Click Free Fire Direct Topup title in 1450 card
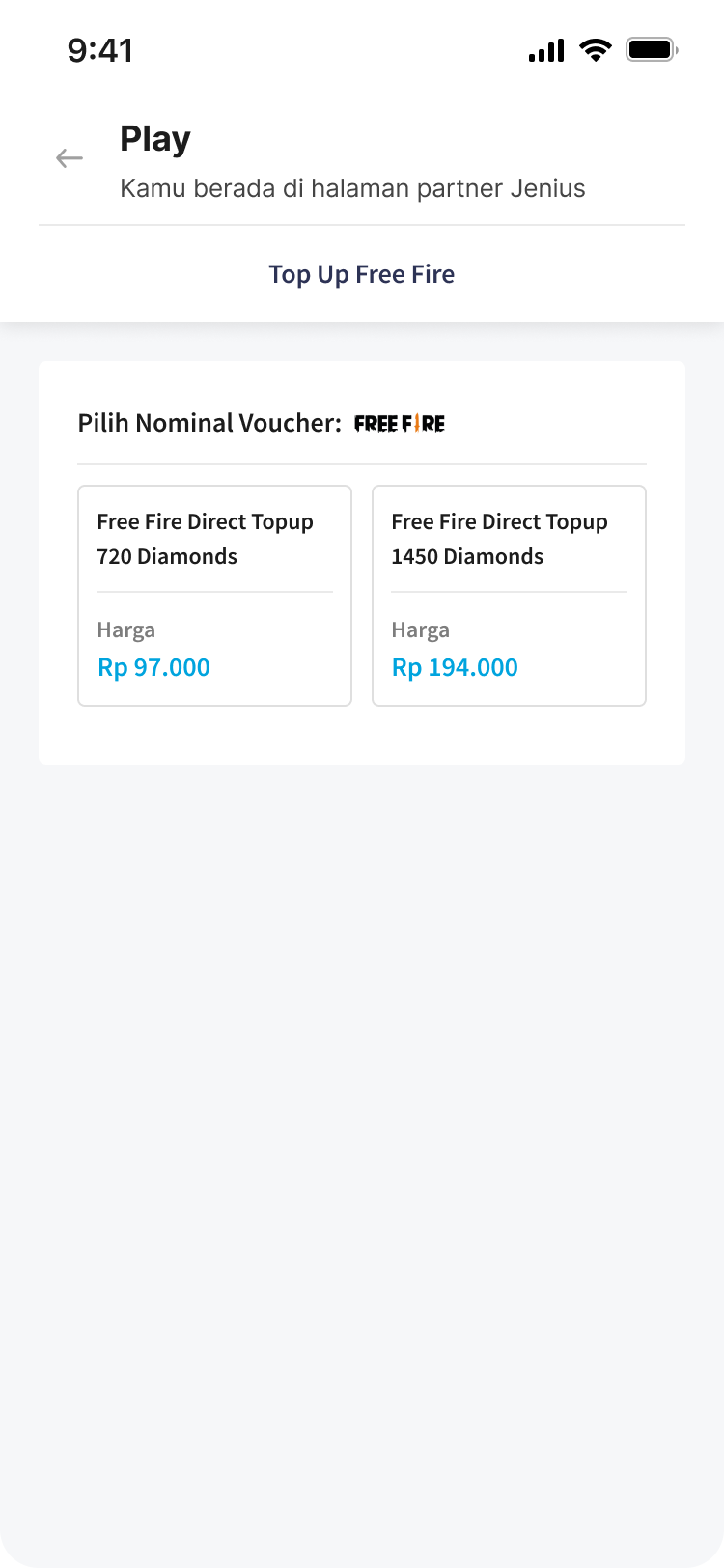This screenshot has height=1568, width=724. pos(500,522)
